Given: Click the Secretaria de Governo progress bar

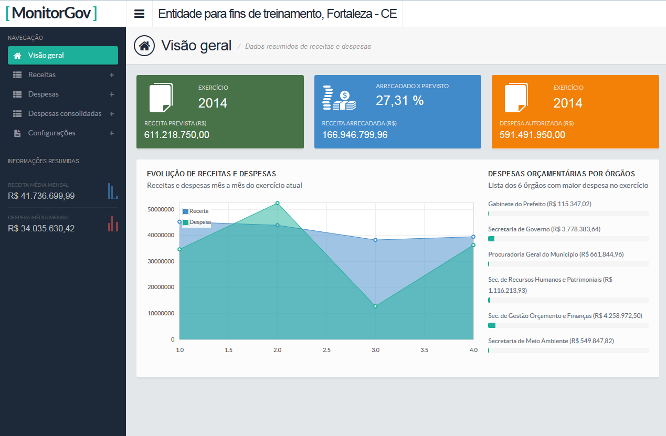Looking at the screenshot, I should 572,238.
